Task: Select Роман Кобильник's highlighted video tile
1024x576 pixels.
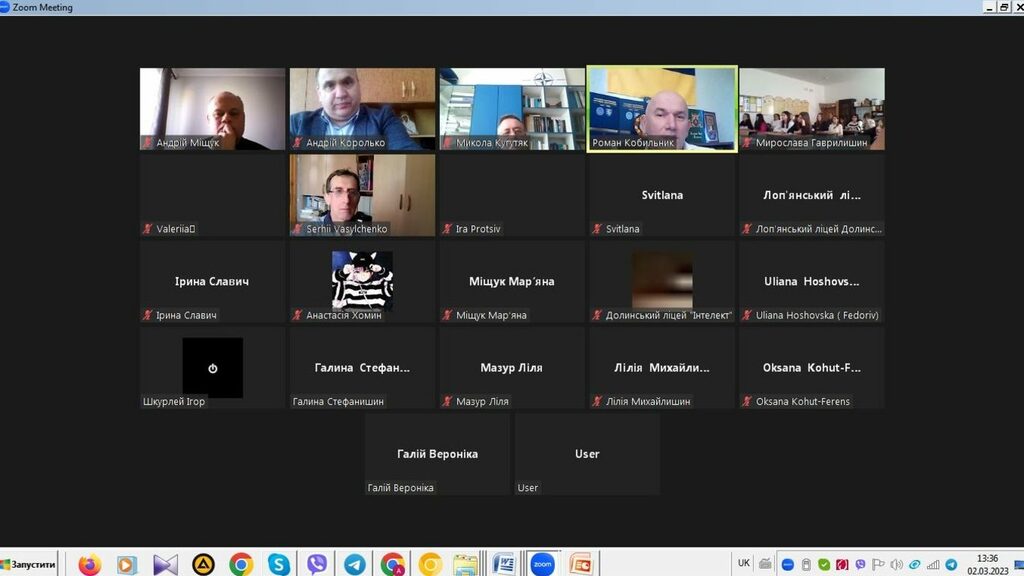Action: click(x=661, y=108)
